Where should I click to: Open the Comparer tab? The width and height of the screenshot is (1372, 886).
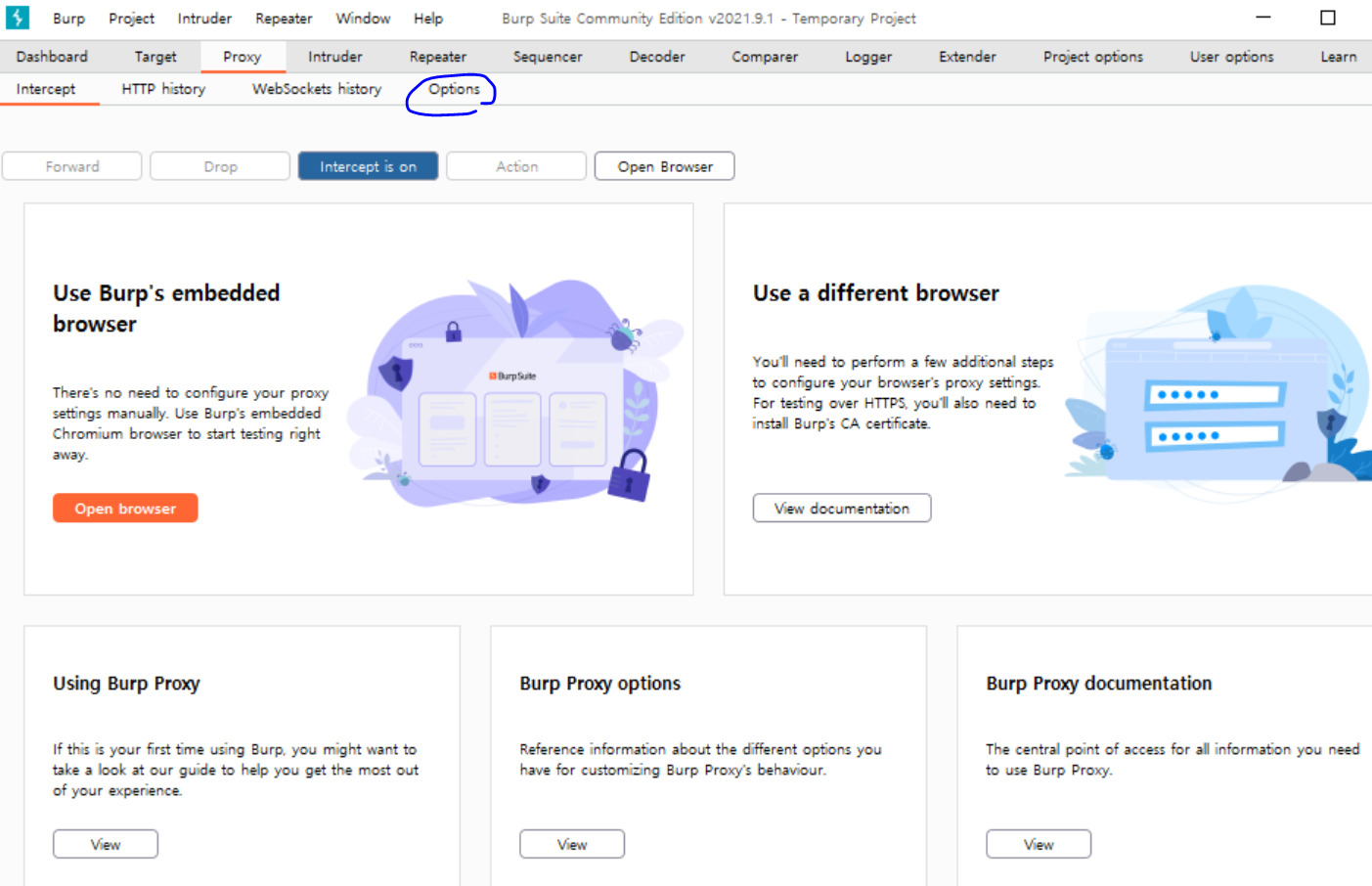765,57
